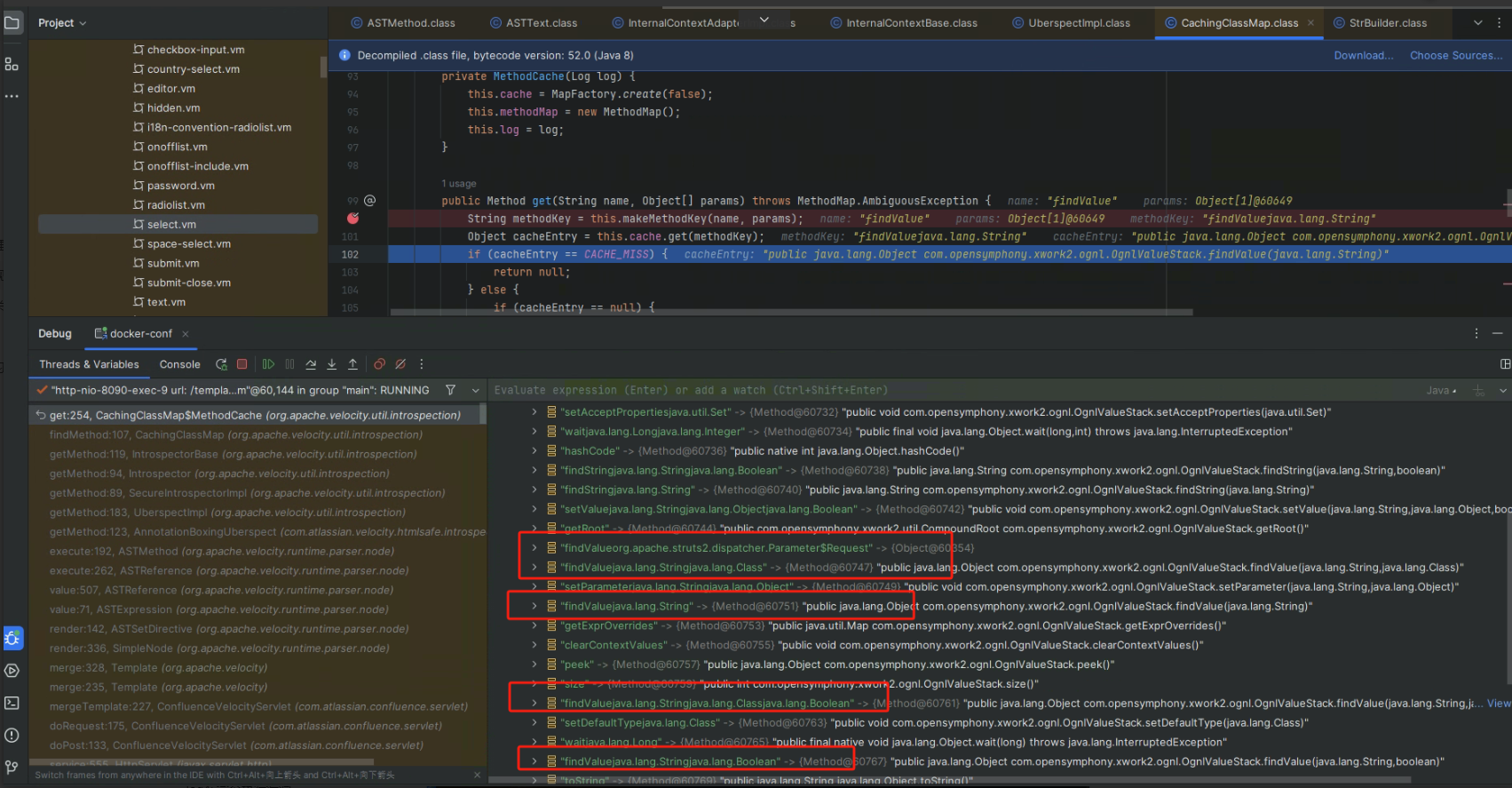
Task: Select the select.vm file
Action: pos(178,225)
